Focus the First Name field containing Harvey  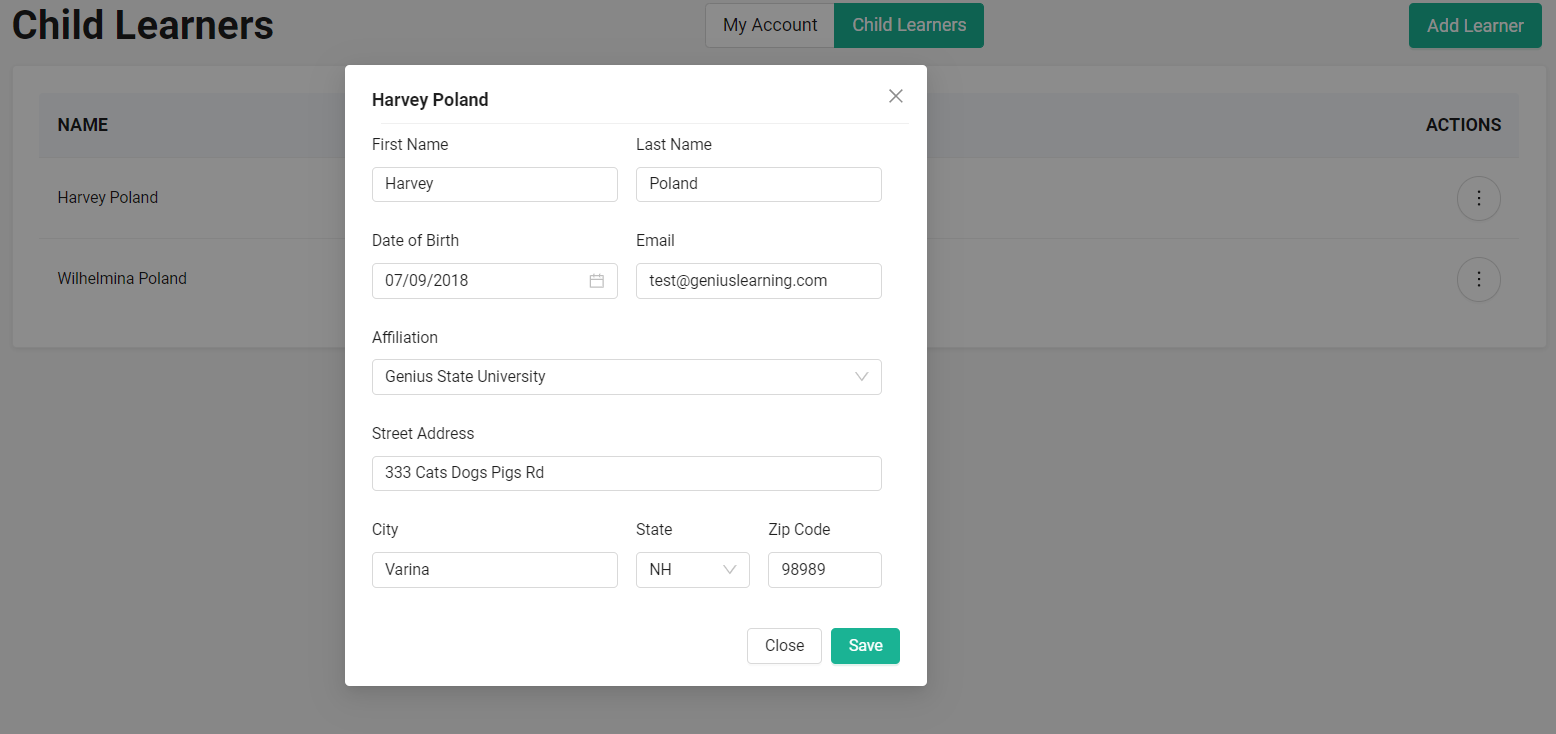pyautogui.click(x=494, y=184)
